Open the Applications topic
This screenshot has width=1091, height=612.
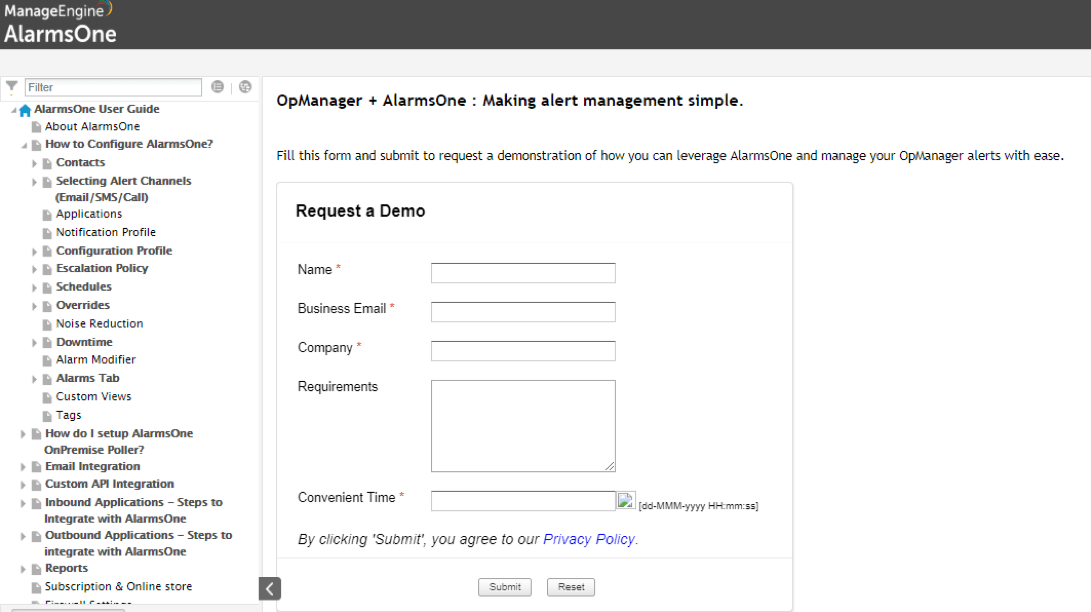(89, 214)
